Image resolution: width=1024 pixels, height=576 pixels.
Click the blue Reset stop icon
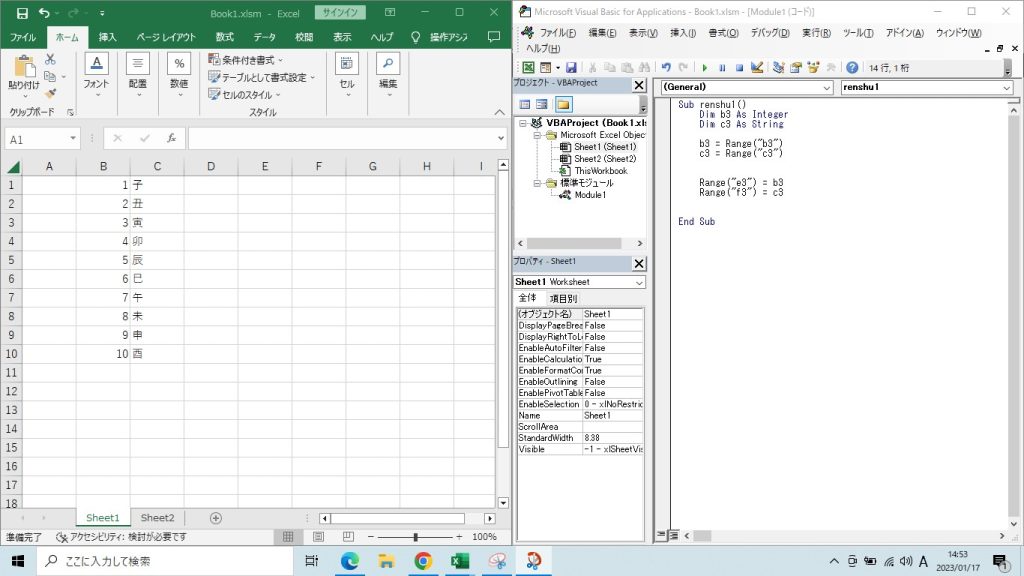click(x=739, y=68)
